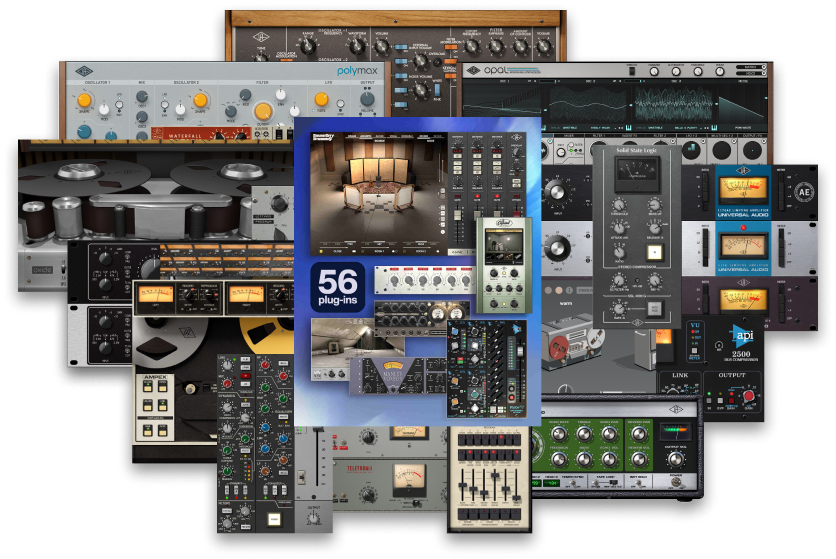This screenshot has height=559, width=836.
Task: Click the red indicator light on the silver 1176
Action: tap(743, 228)
